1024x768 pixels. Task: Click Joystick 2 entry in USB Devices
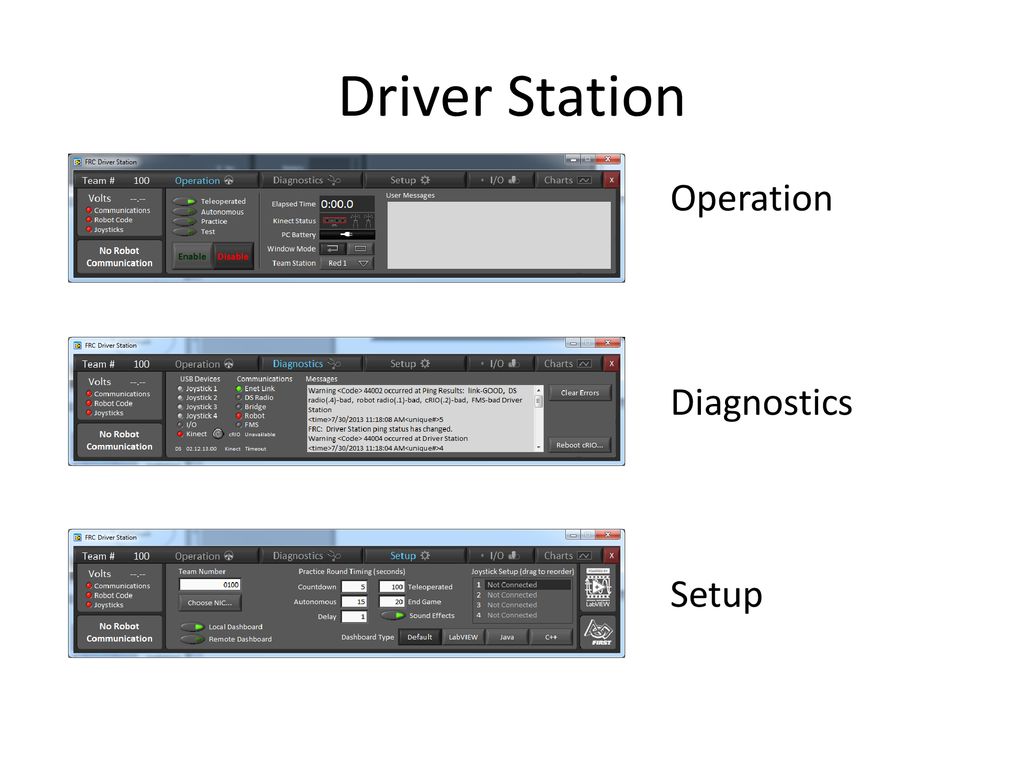point(198,397)
